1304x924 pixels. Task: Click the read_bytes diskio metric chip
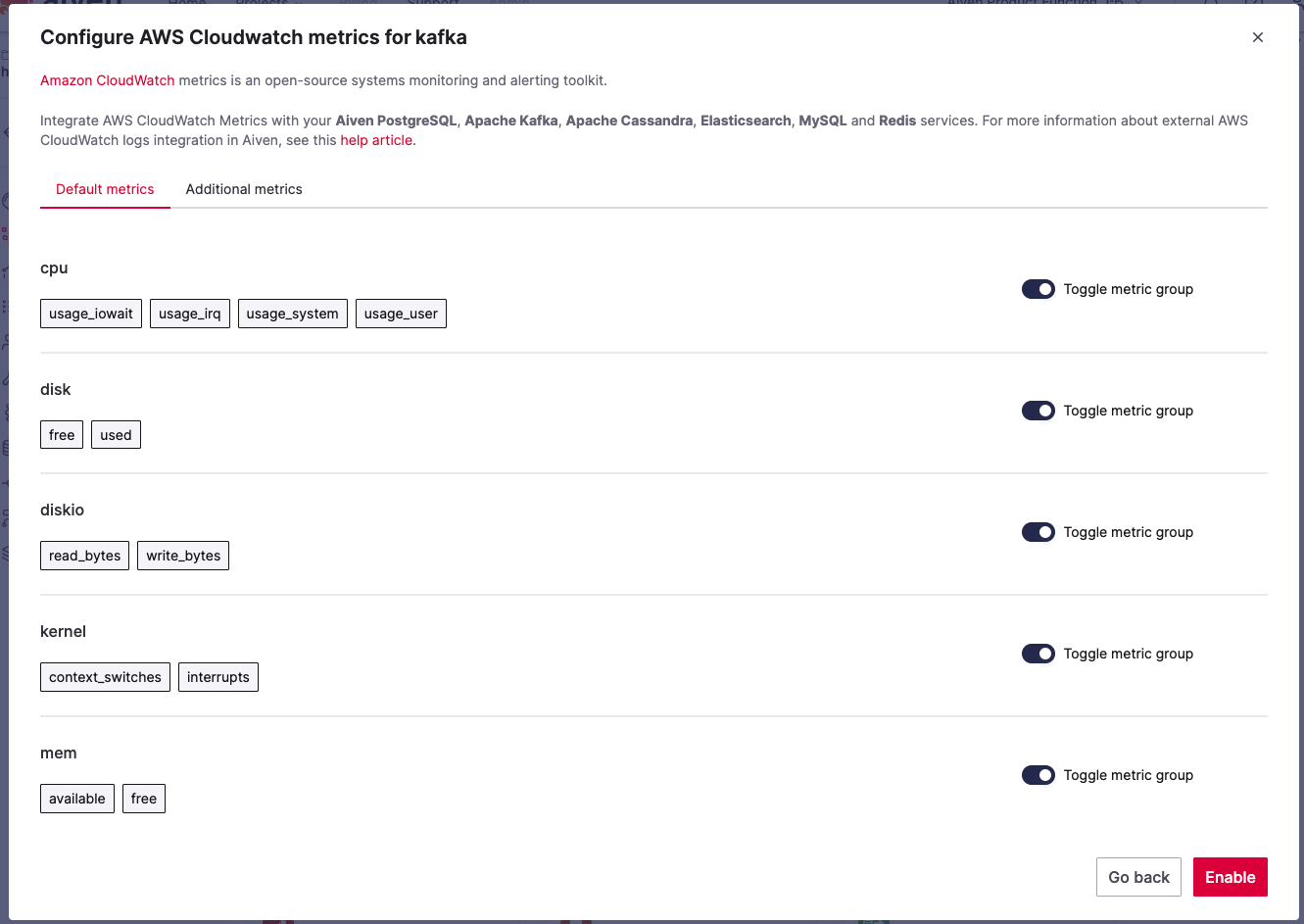coord(84,555)
